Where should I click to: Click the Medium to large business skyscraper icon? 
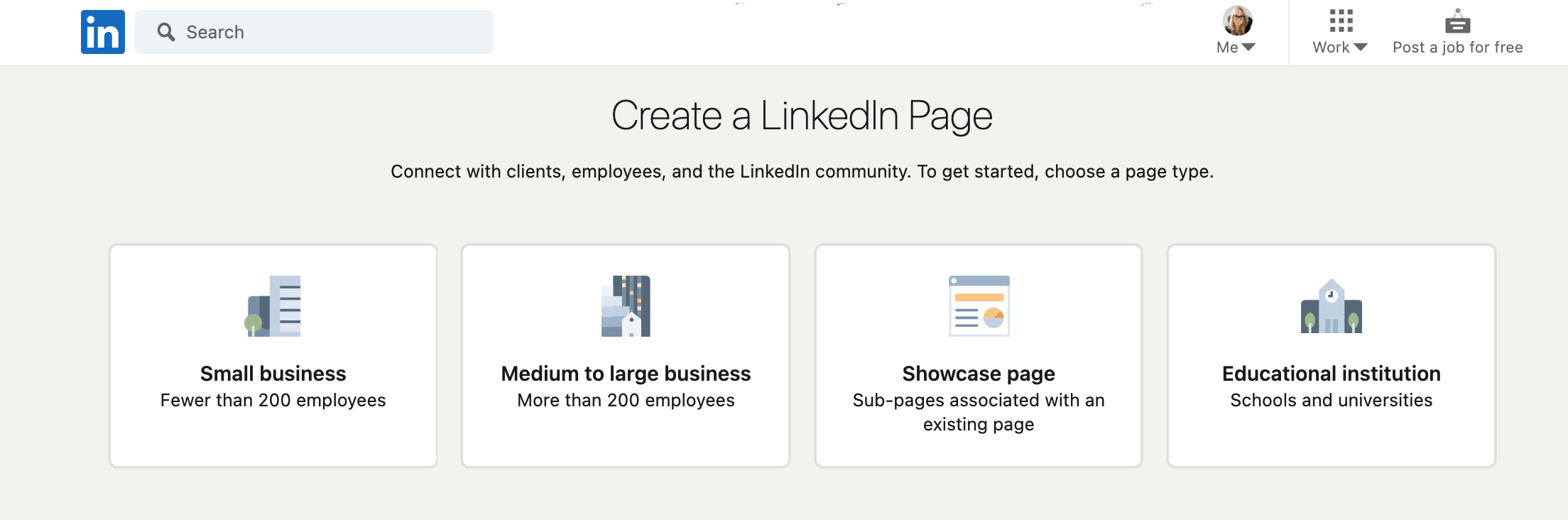click(626, 305)
